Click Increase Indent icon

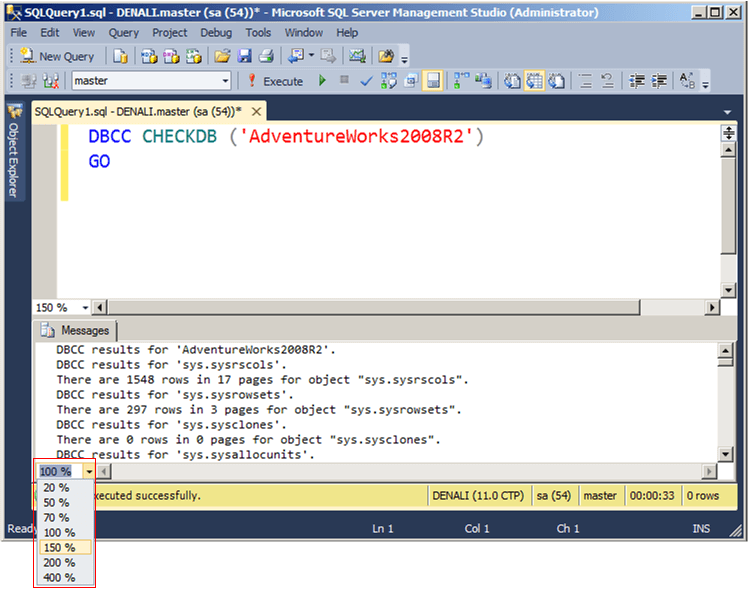(x=659, y=81)
